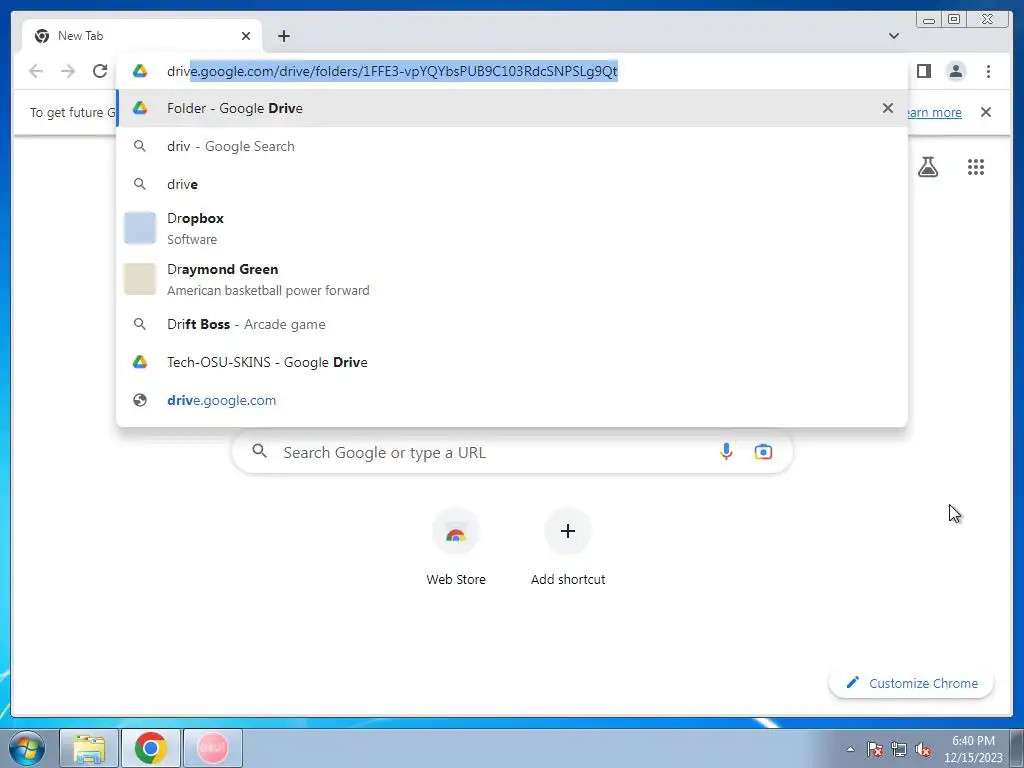The image size is (1024, 768).
Task: Open the Windows Start menu
Action: point(27,748)
